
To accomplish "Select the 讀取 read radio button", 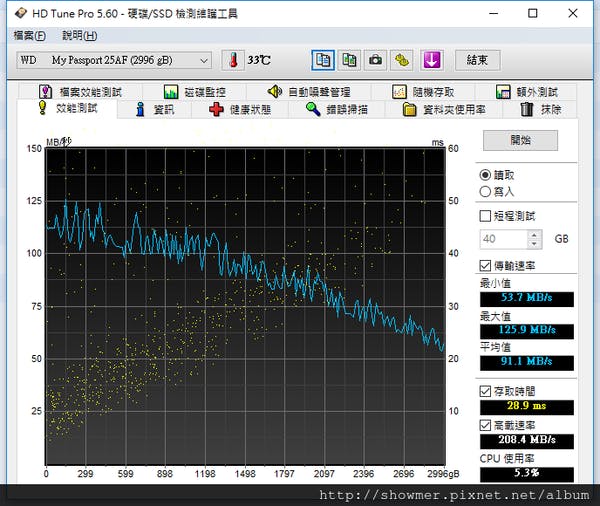I will point(486,174).
